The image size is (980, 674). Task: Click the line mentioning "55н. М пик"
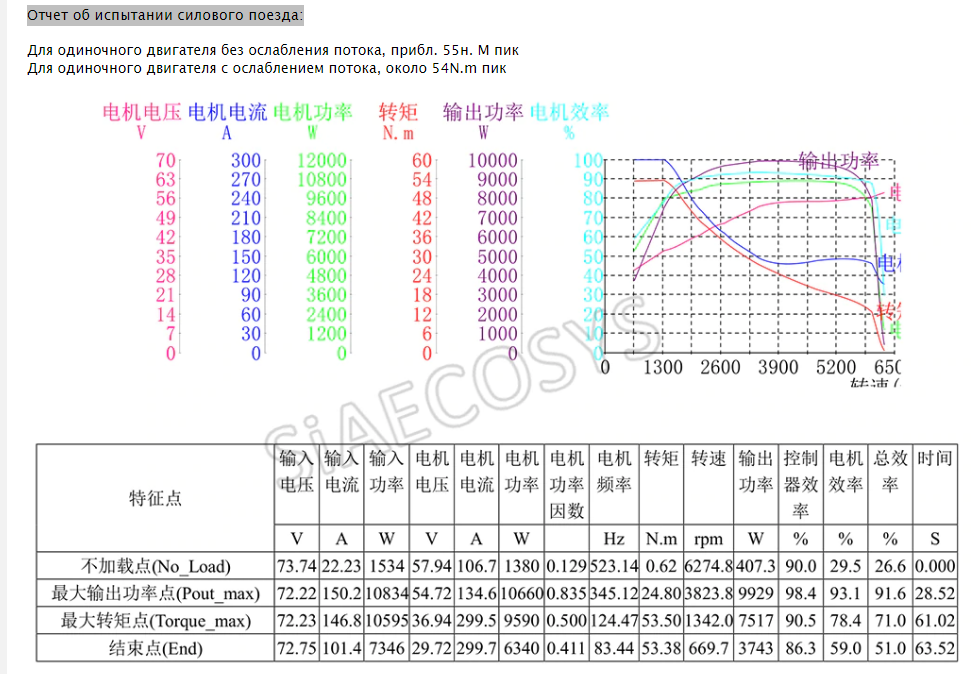point(273,50)
